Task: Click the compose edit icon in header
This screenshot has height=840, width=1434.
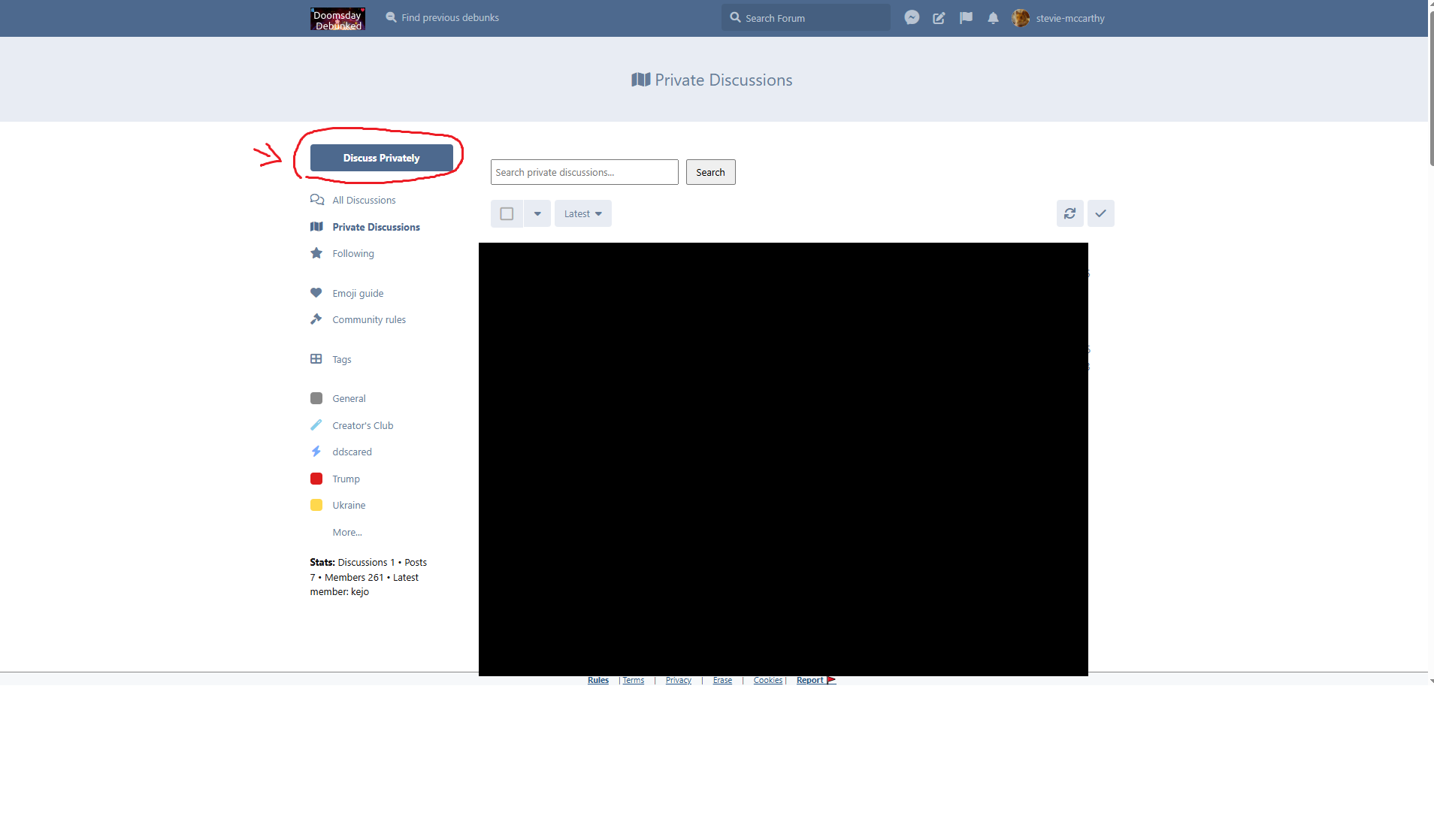Action: [x=939, y=18]
